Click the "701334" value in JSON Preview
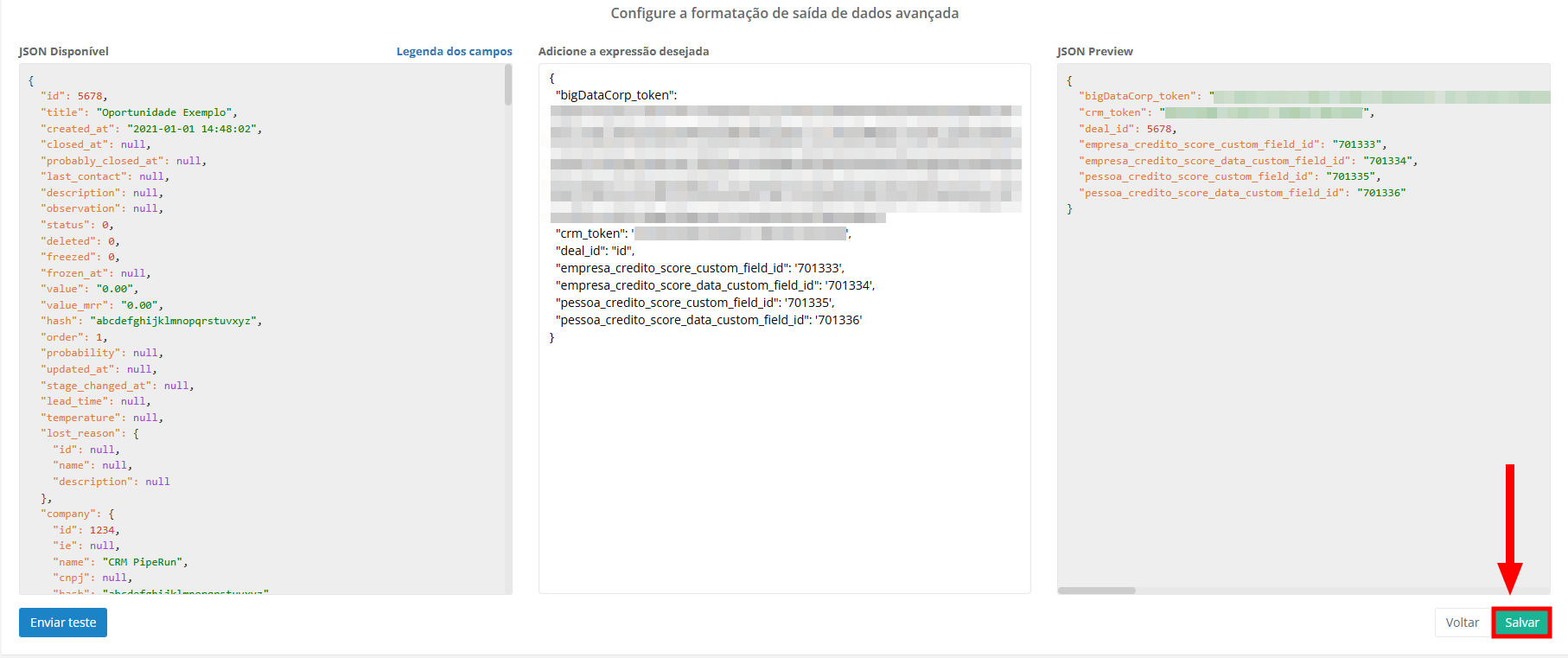 (x=1387, y=161)
